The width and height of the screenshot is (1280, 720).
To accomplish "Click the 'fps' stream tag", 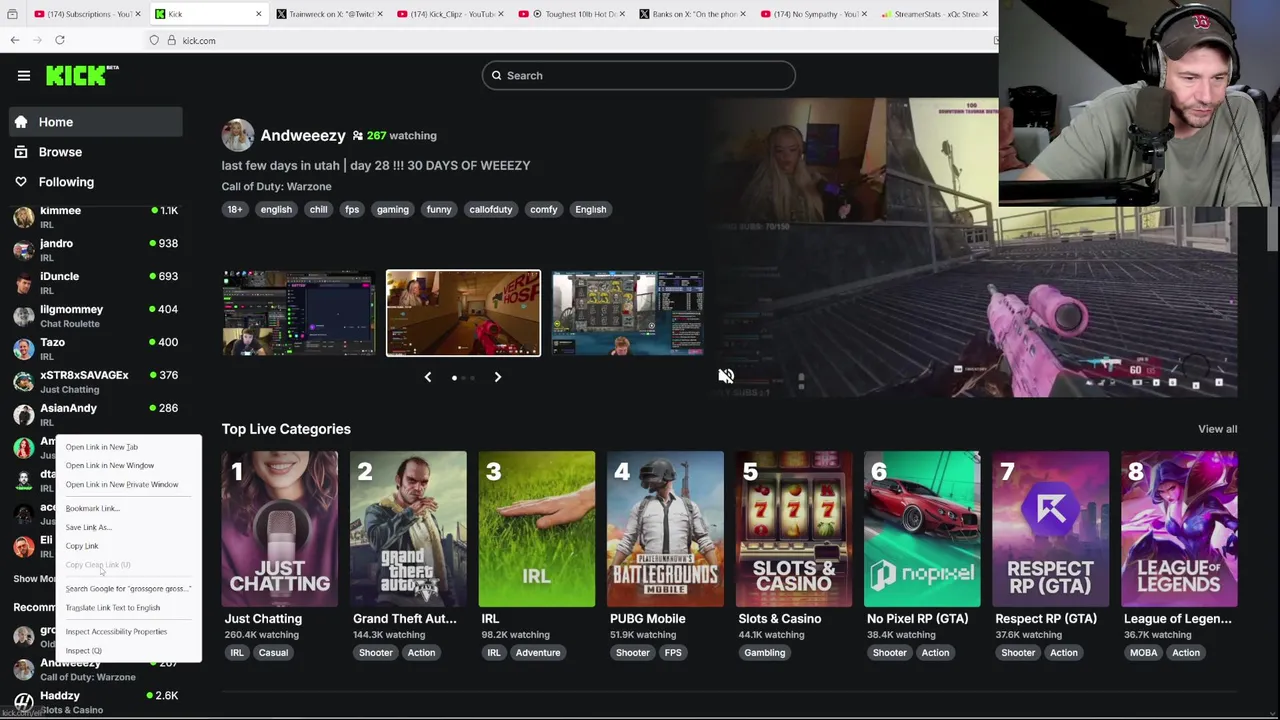I will pos(352,210).
